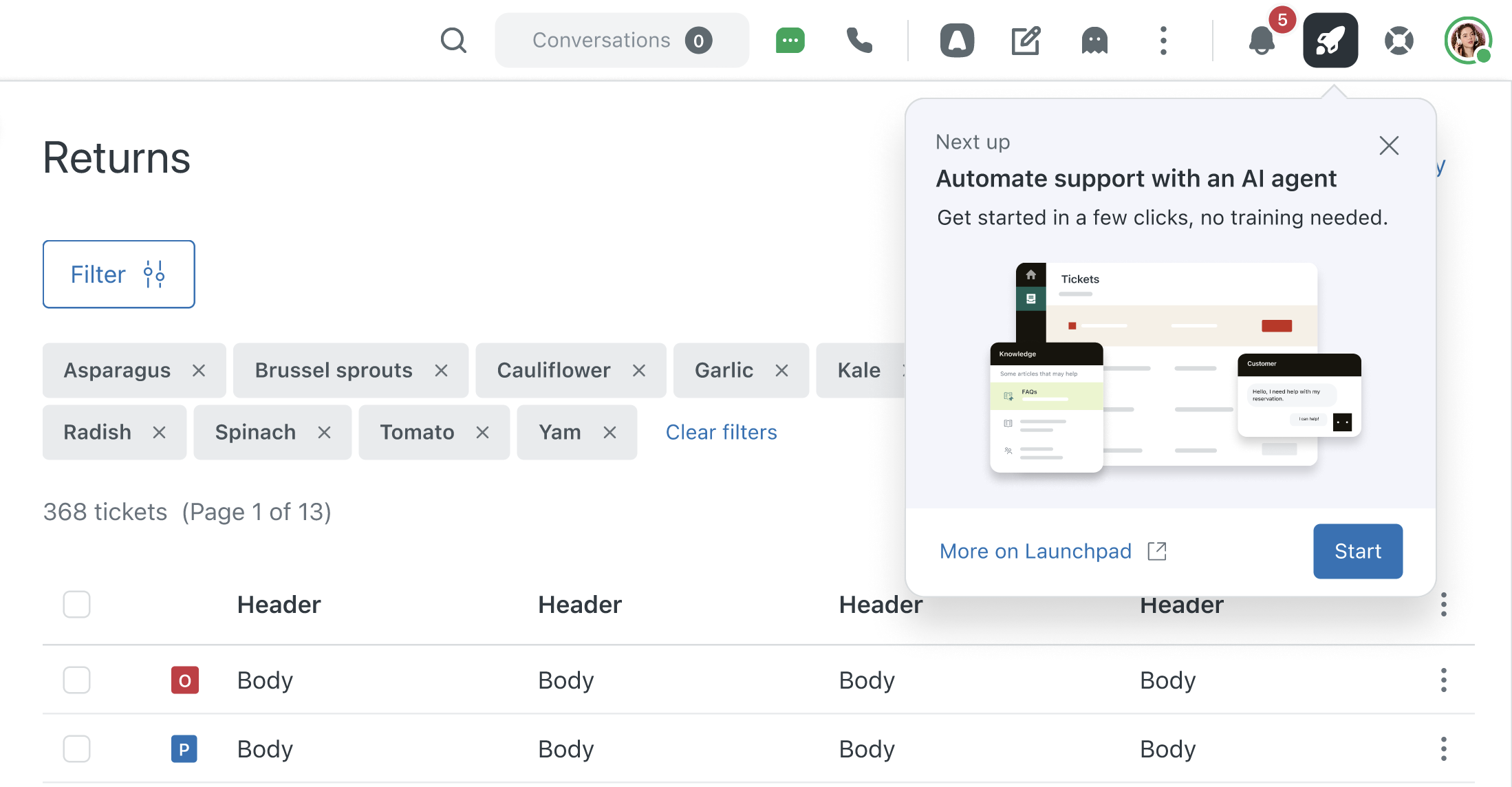
Task: Remove the Asparagus filter chip
Action: click(x=199, y=371)
